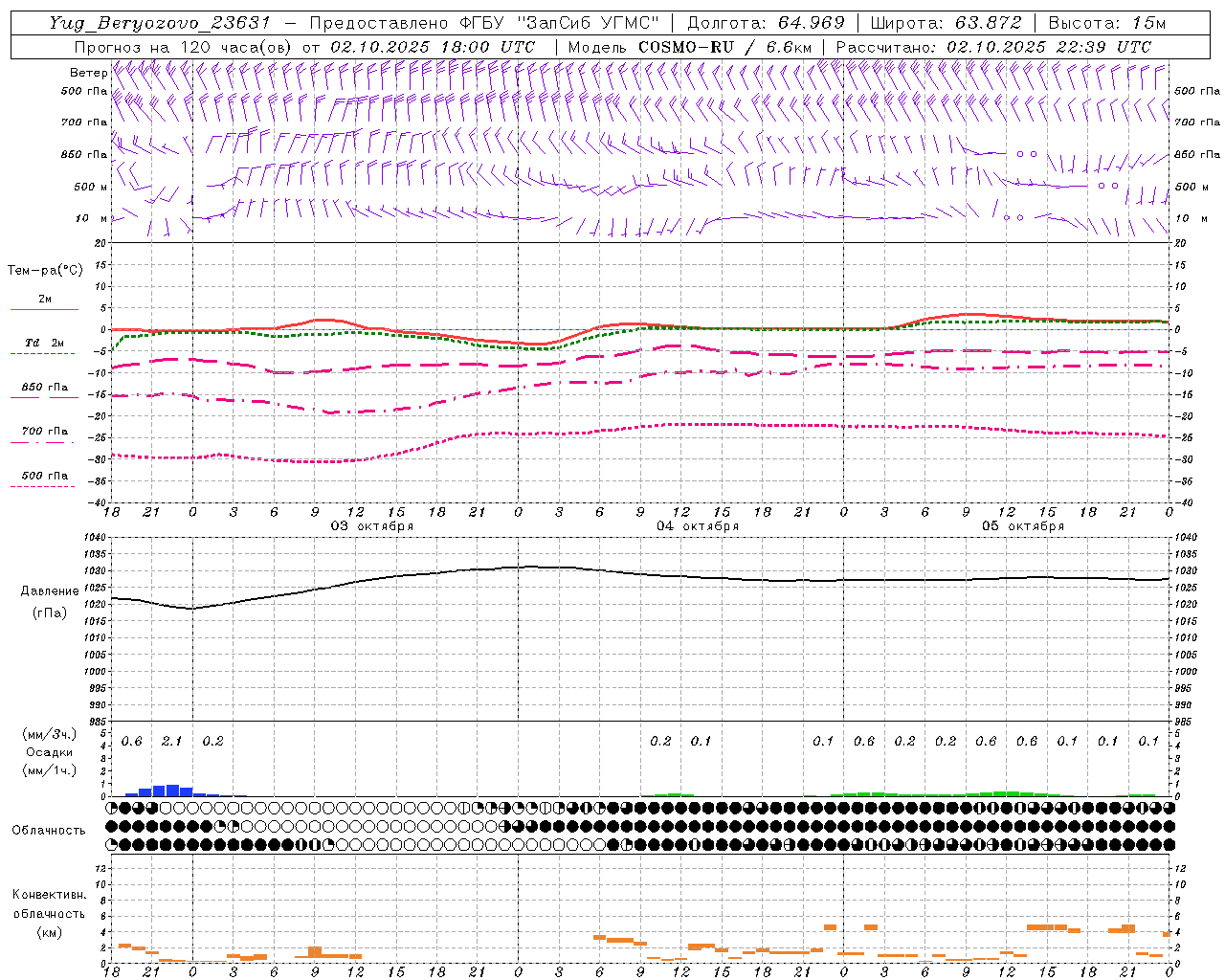
Task: Click the "04 октября" date label
Action: tap(698, 525)
